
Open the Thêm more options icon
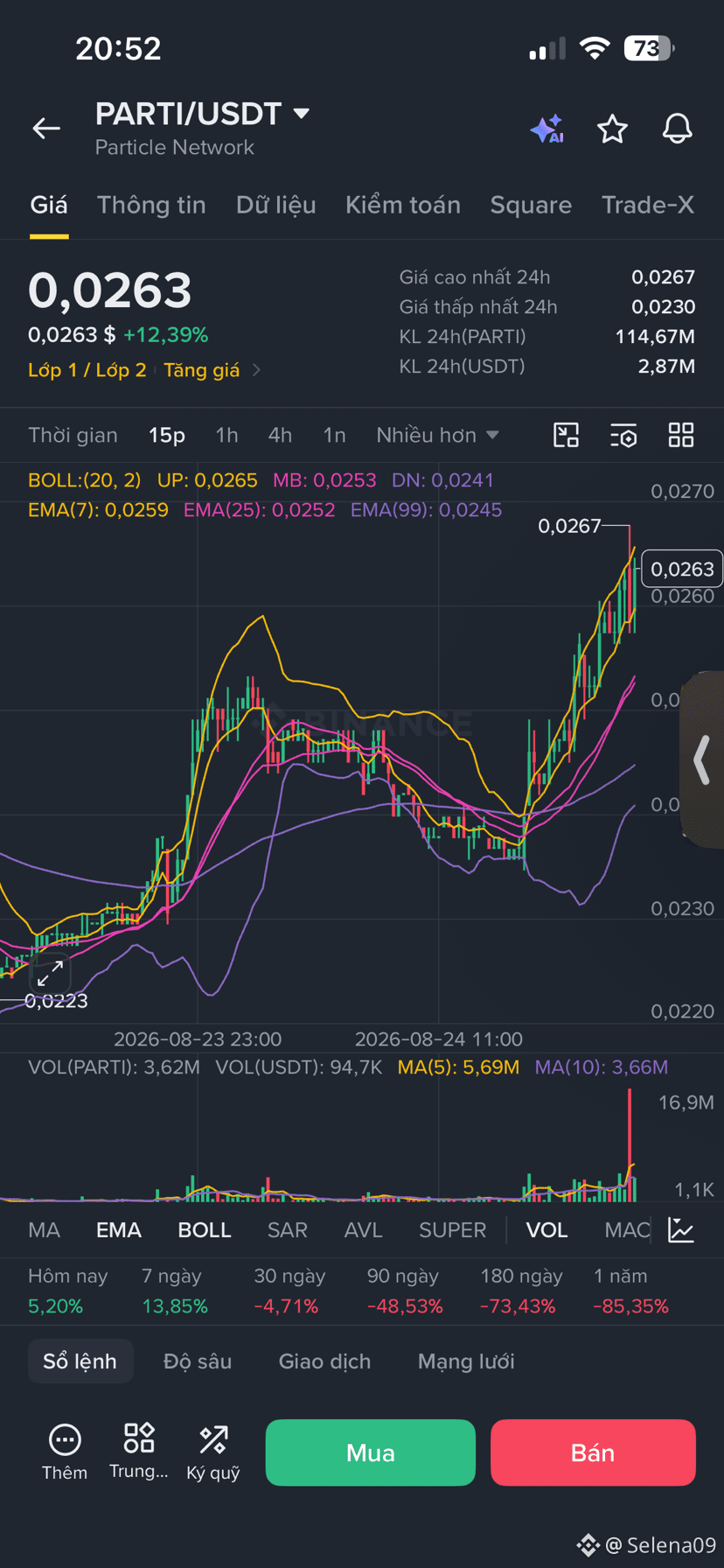(65, 1452)
